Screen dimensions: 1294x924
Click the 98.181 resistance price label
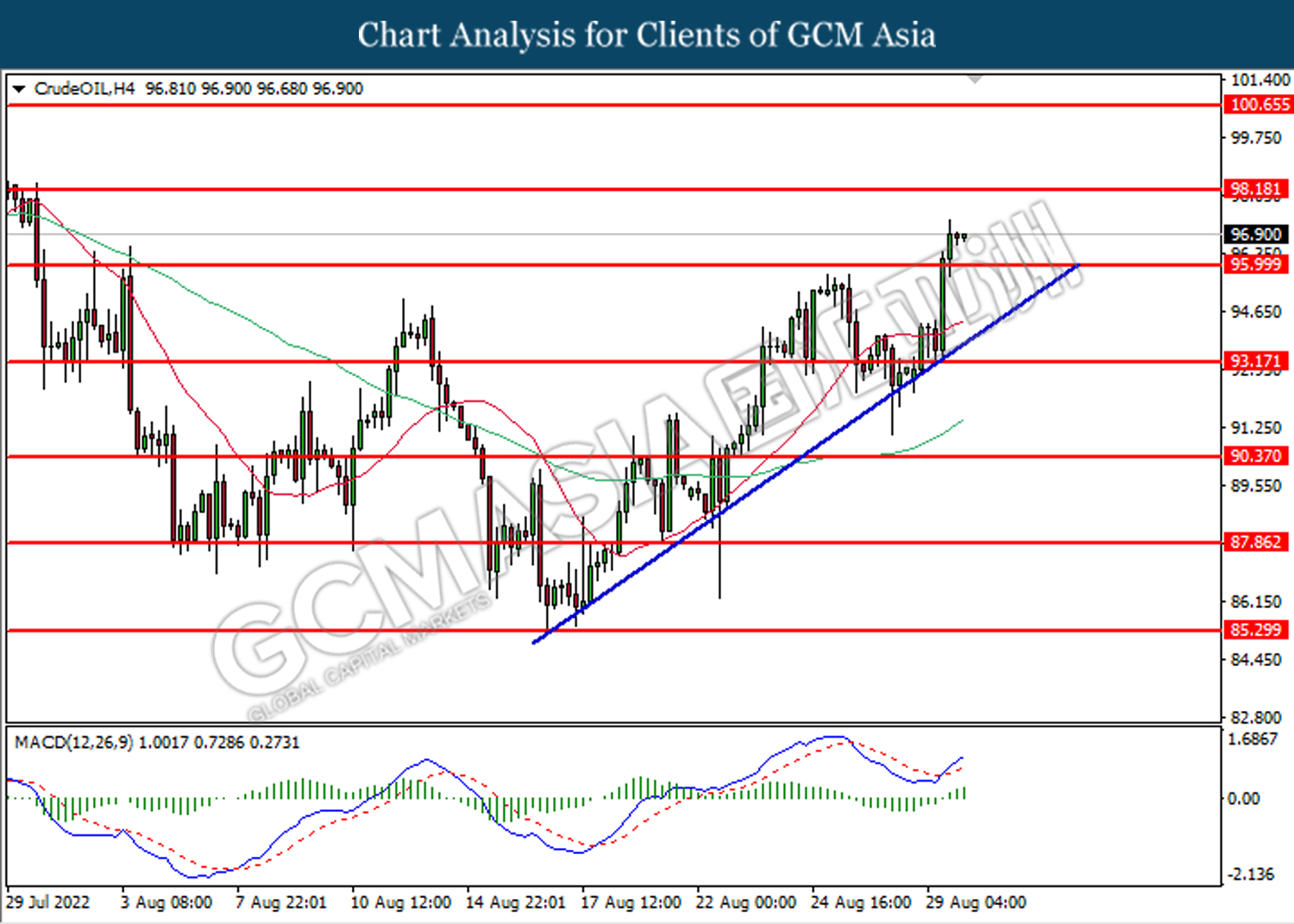click(x=1256, y=189)
